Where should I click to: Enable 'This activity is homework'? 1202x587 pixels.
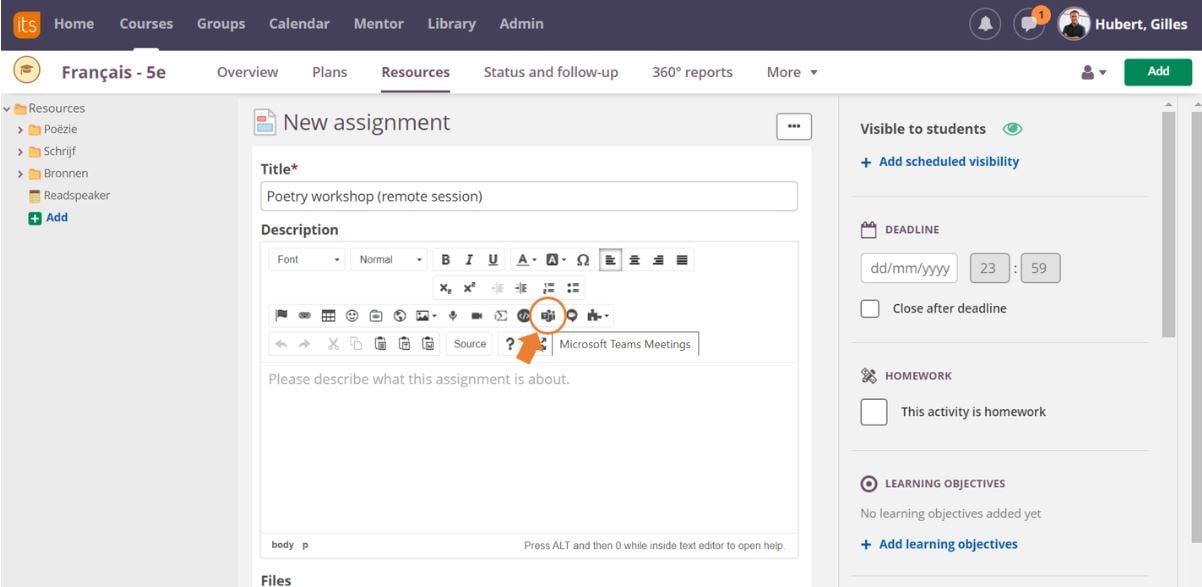(873, 411)
